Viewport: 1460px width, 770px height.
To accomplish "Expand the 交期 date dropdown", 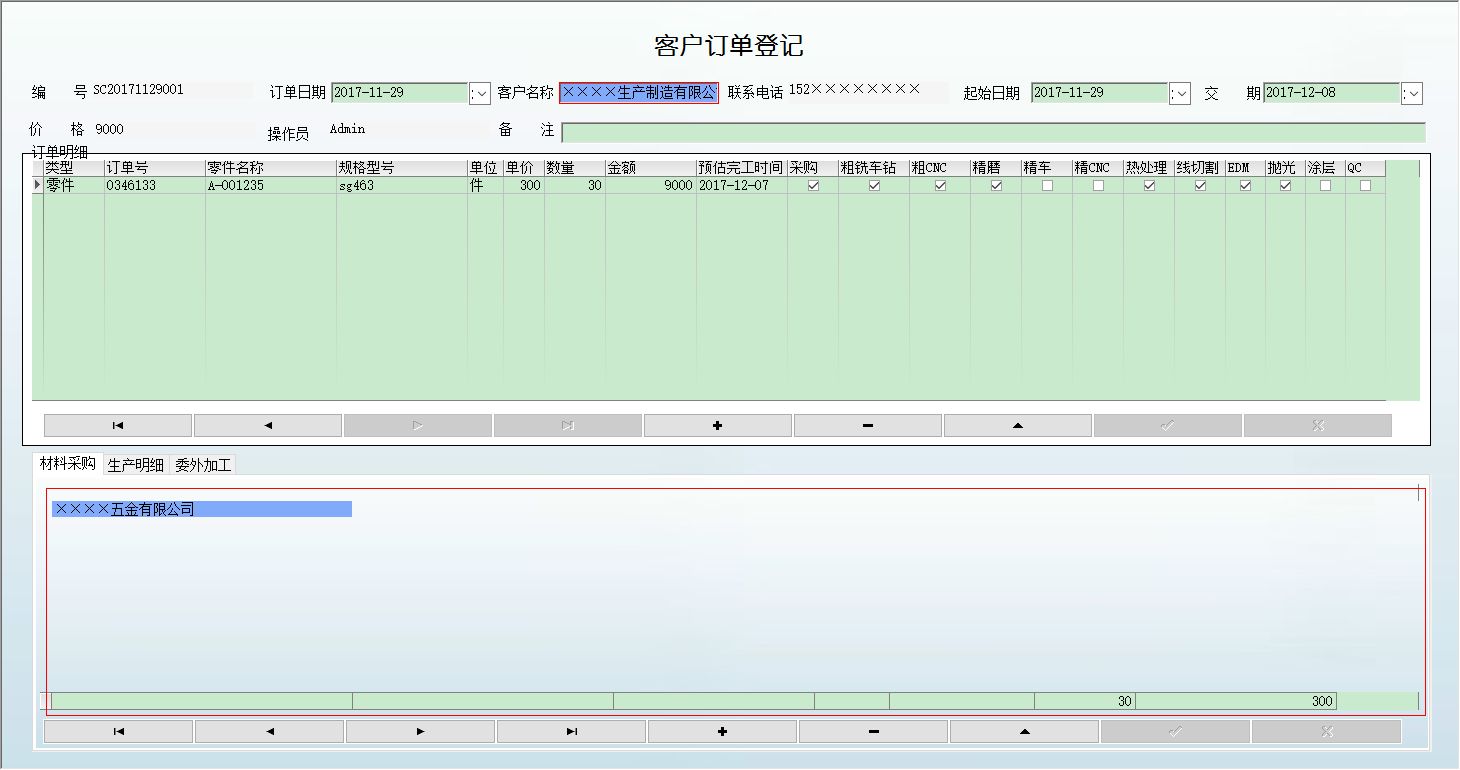I will coord(1412,93).
